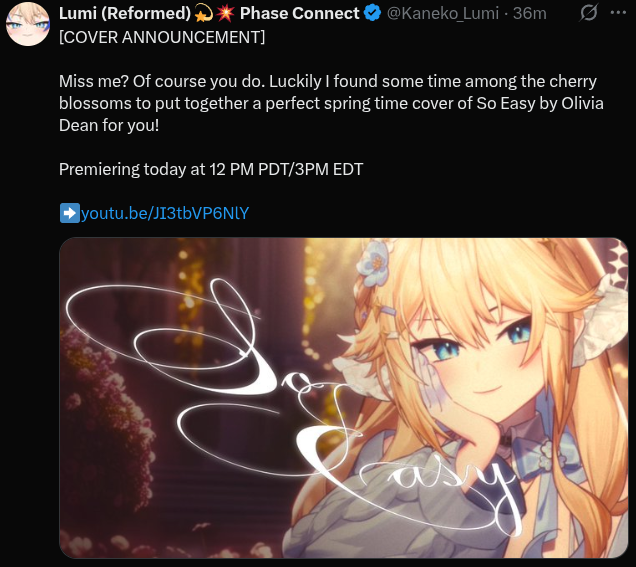This screenshot has width=636, height=567.
Task: Click the red collision emoji in name
Action: (226, 14)
